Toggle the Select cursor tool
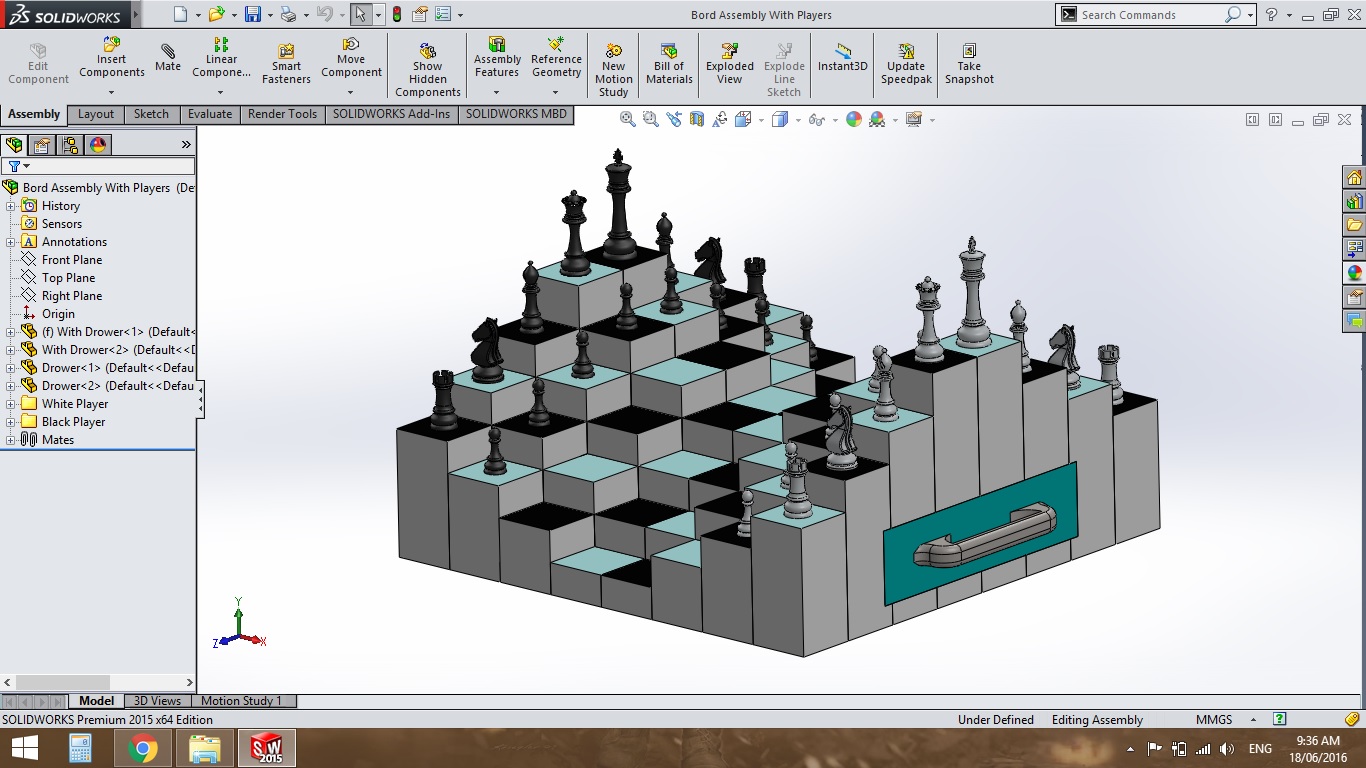 [360, 15]
